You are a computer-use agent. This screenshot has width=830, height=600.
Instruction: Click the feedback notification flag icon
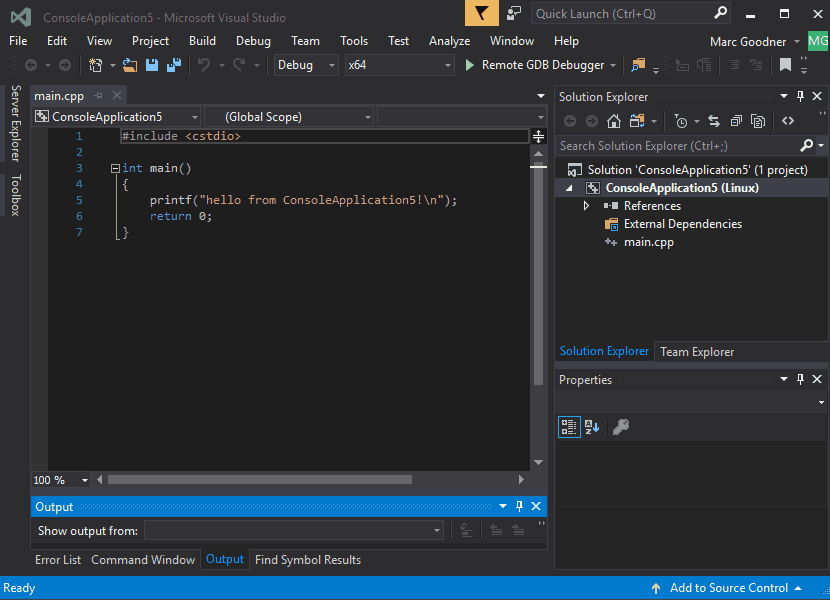point(482,14)
